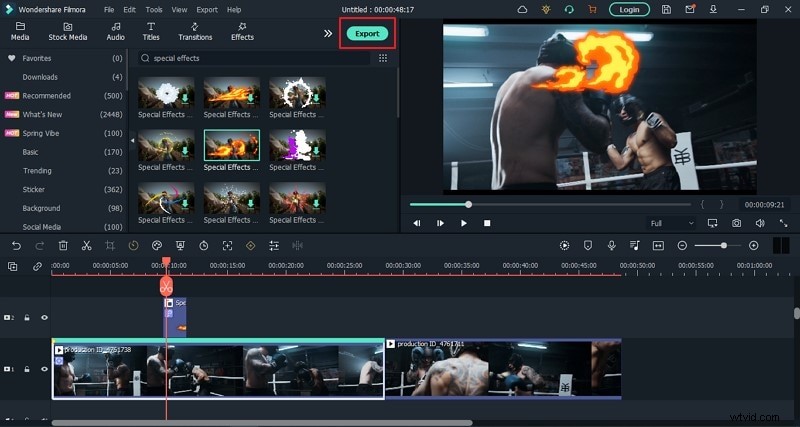Image resolution: width=800 pixels, height=427 pixels.
Task: Click the preview volume speaker icon
Action: (x=760, y=223)
